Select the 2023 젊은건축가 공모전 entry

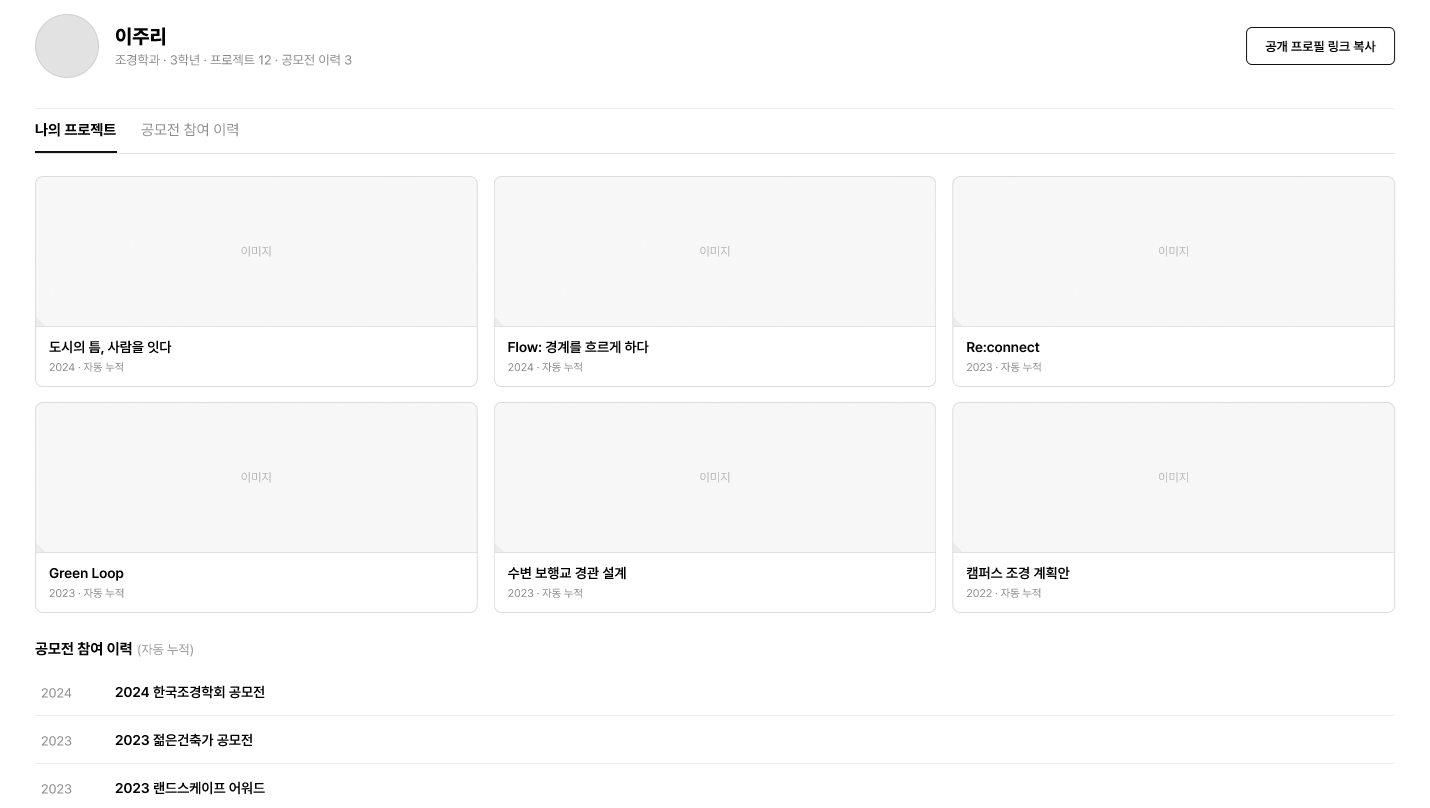(x=715, y=740)
